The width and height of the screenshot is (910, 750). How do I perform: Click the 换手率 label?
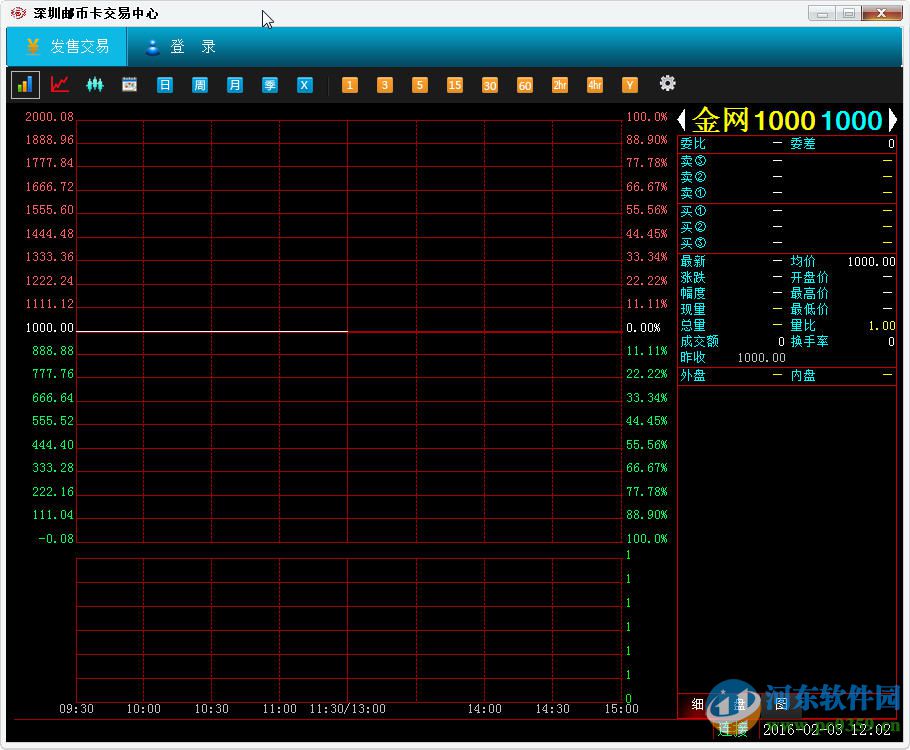pos(809,341)
